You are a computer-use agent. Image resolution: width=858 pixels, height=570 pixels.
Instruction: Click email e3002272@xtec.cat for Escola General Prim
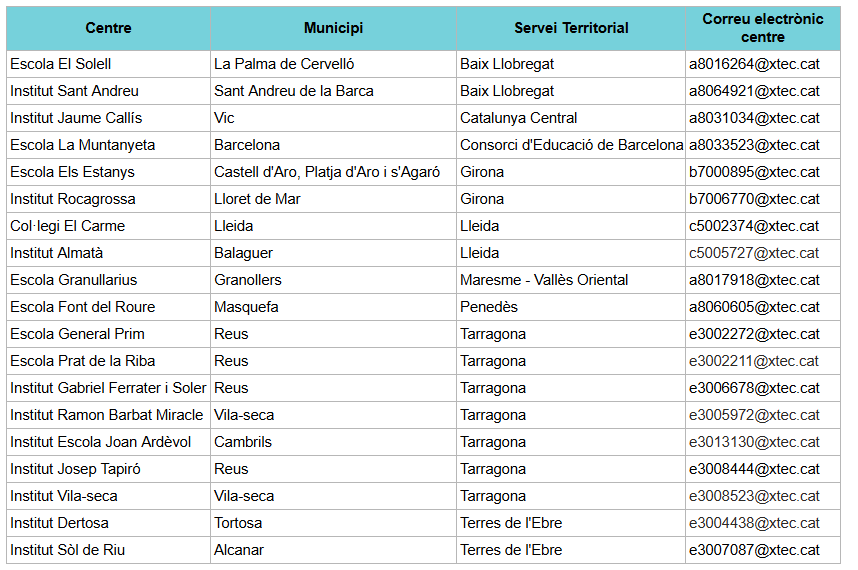(x=754, y=334)
